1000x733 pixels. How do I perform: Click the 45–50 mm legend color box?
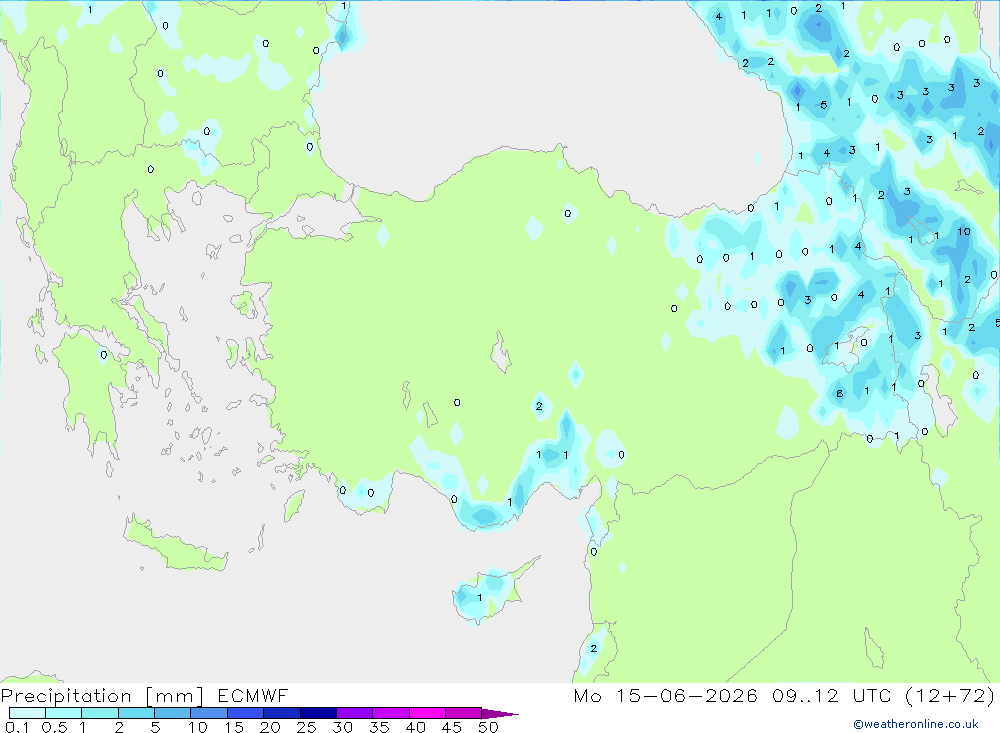[464, 713]
